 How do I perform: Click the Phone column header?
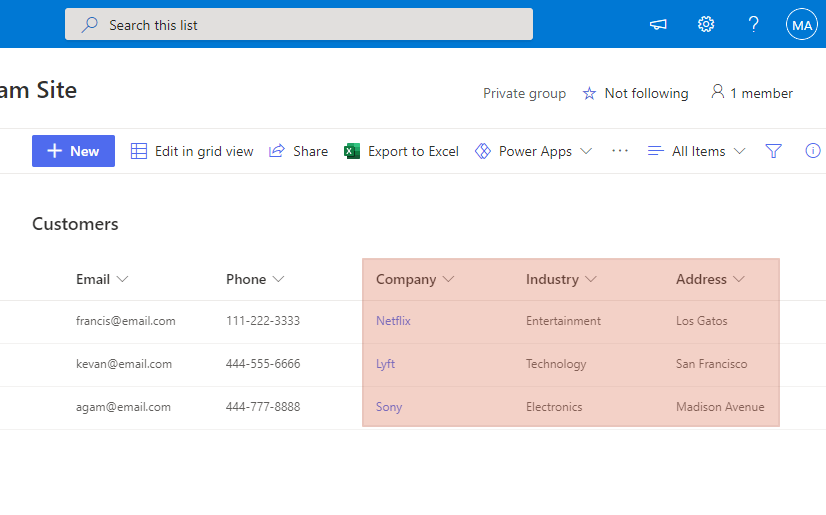click(x=246, y=279)
